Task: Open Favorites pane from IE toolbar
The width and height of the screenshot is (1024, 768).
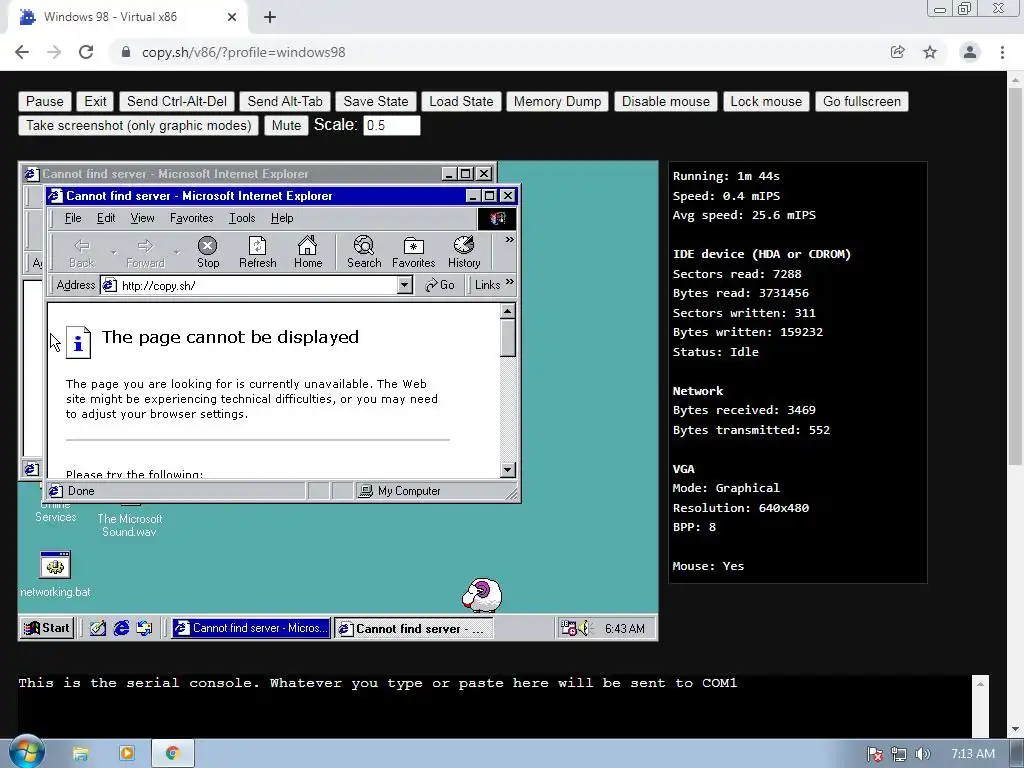Action: [x=413, y=252]
